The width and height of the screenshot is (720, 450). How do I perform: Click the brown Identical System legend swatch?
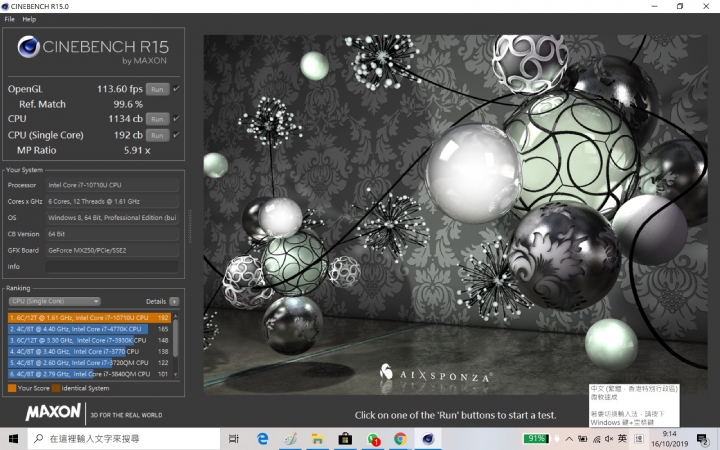pyautogui.click(x=56, y=388)
